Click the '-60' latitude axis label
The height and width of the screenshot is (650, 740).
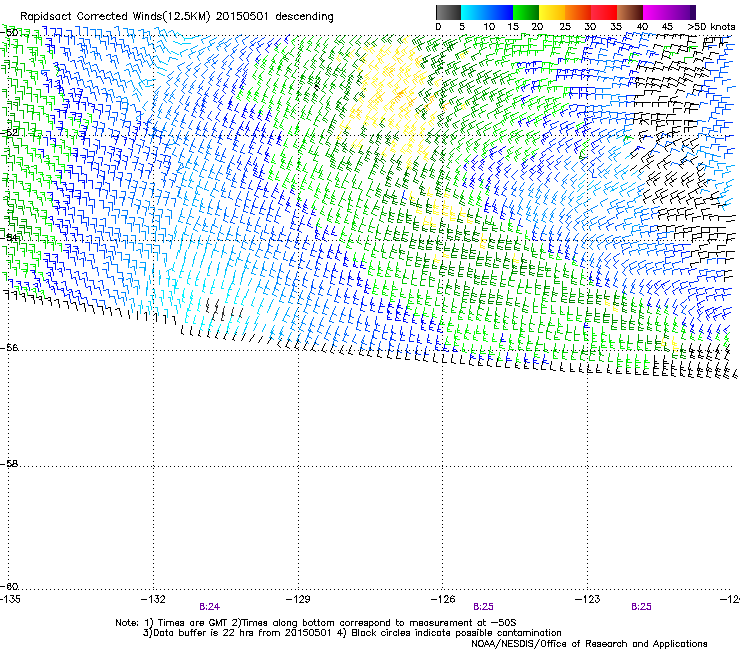pos(9,586)
